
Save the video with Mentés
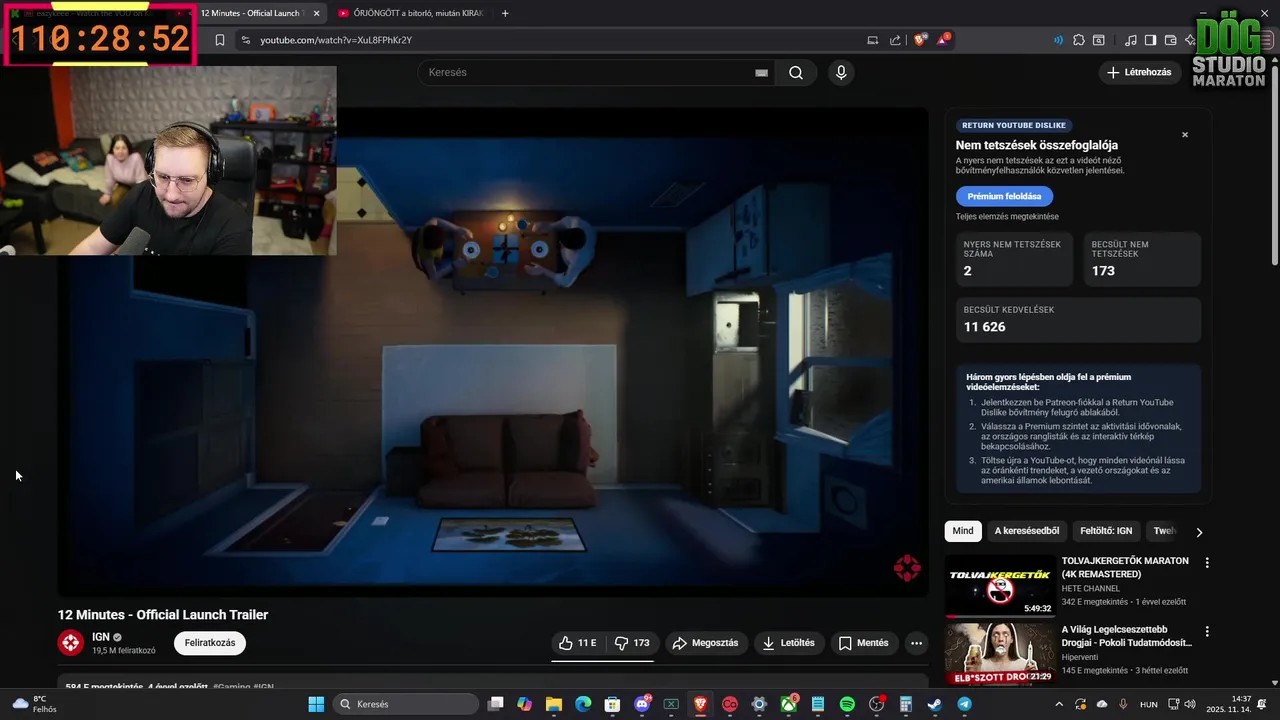(864, 643)
